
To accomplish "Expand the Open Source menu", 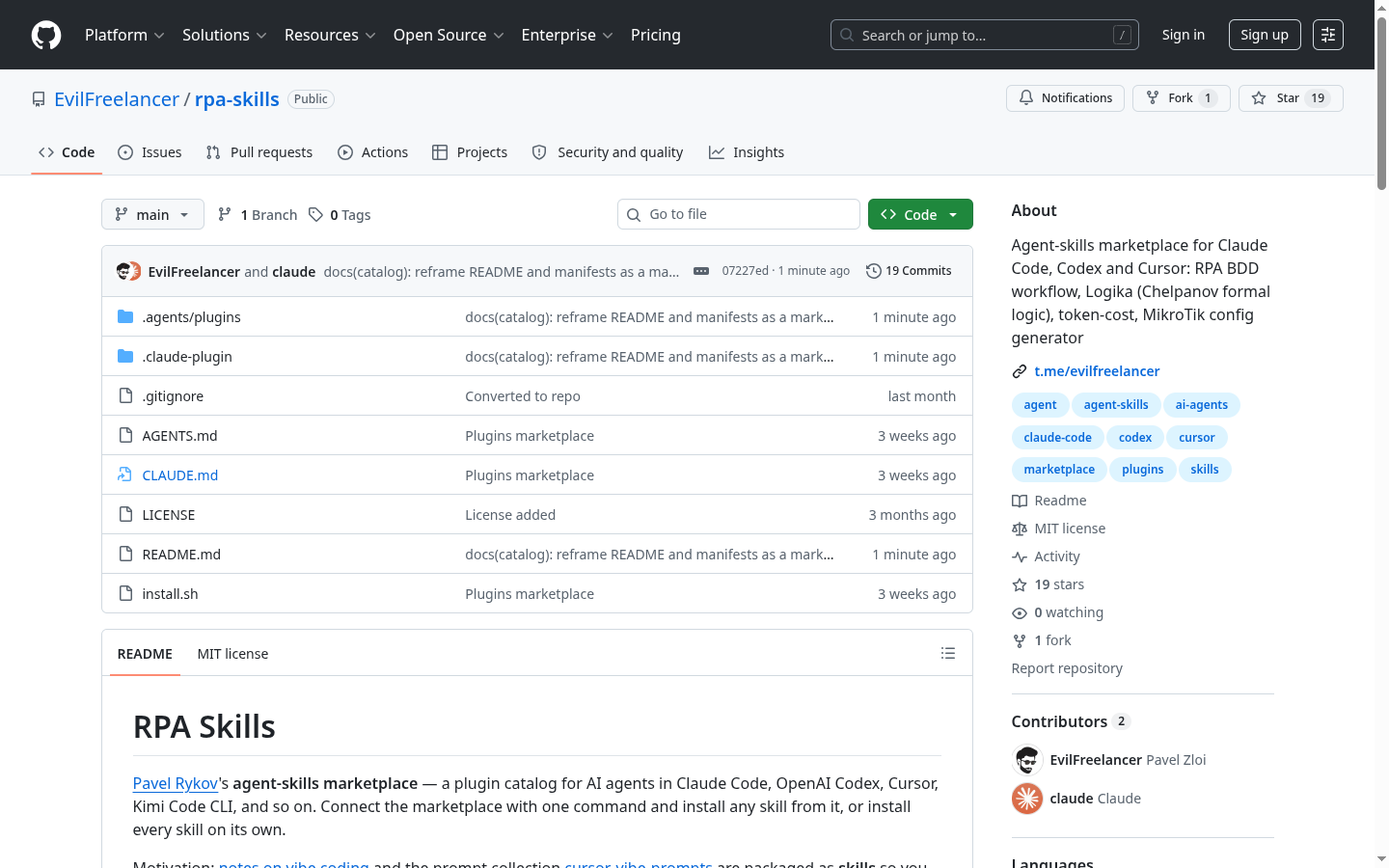I will coord(449,35).
